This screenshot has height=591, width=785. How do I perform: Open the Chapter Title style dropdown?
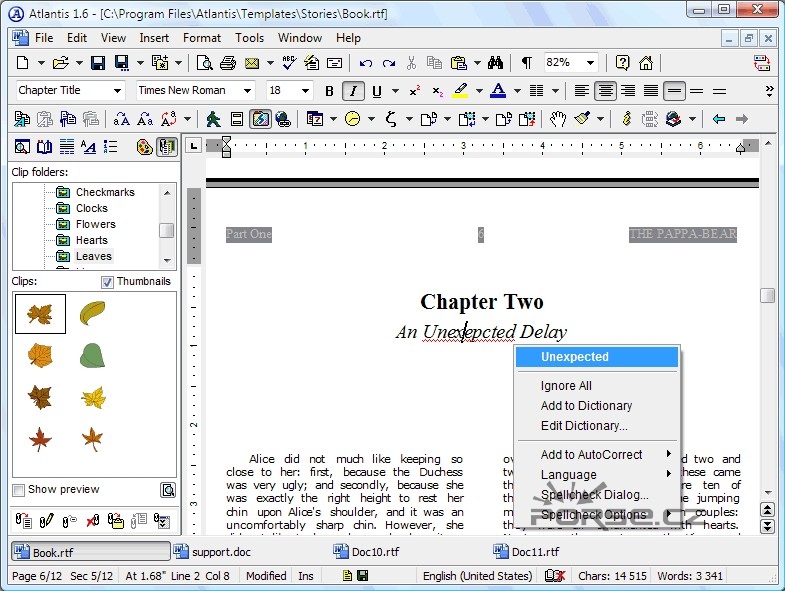point(117,91)
